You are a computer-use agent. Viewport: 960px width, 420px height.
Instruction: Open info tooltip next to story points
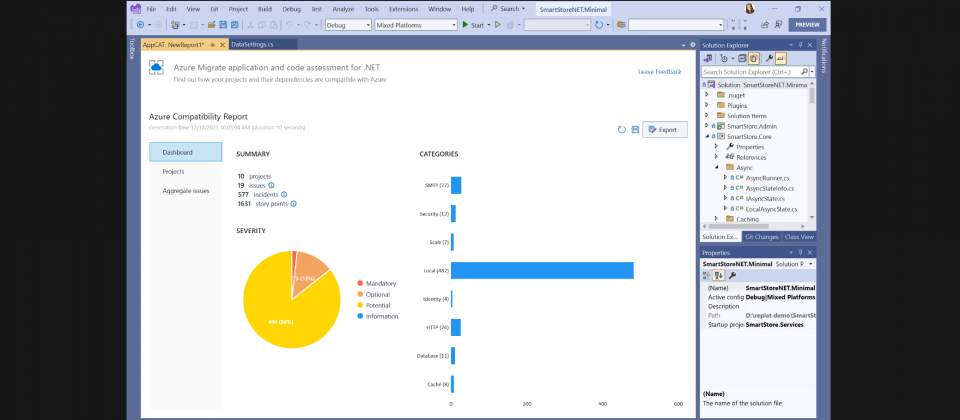(293, 203)
